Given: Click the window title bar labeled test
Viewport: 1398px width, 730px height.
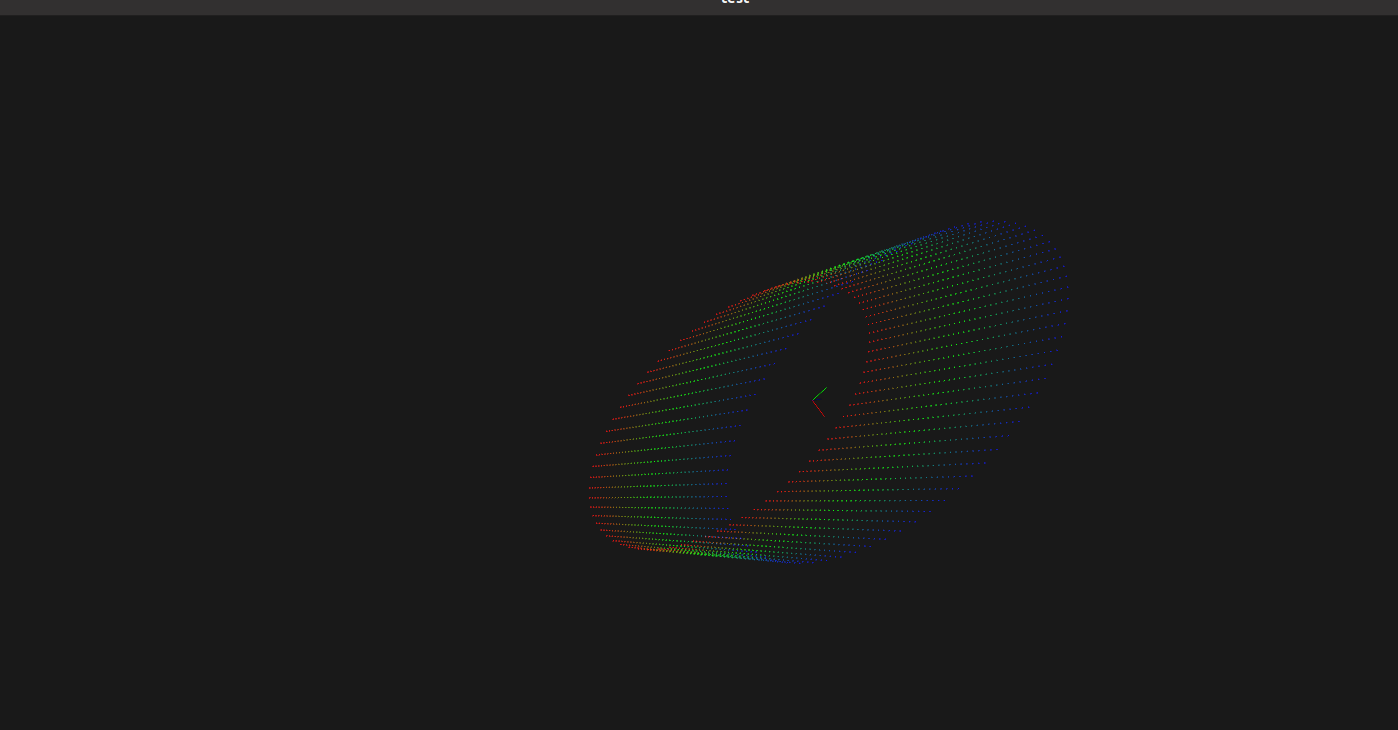Looking at the screenshot, I should tap(699, 6).
